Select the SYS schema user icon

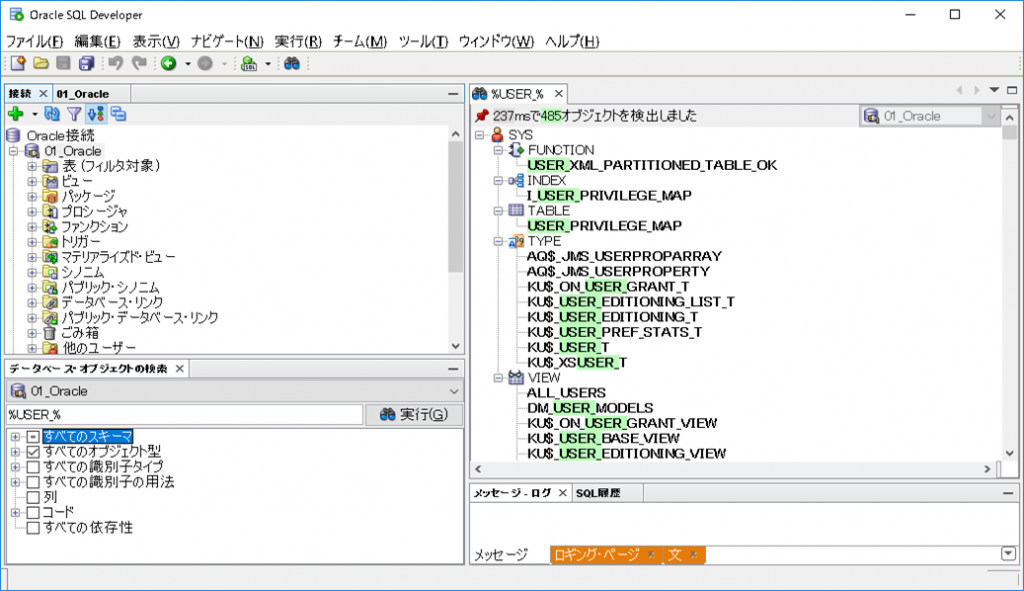pos(498,135)
